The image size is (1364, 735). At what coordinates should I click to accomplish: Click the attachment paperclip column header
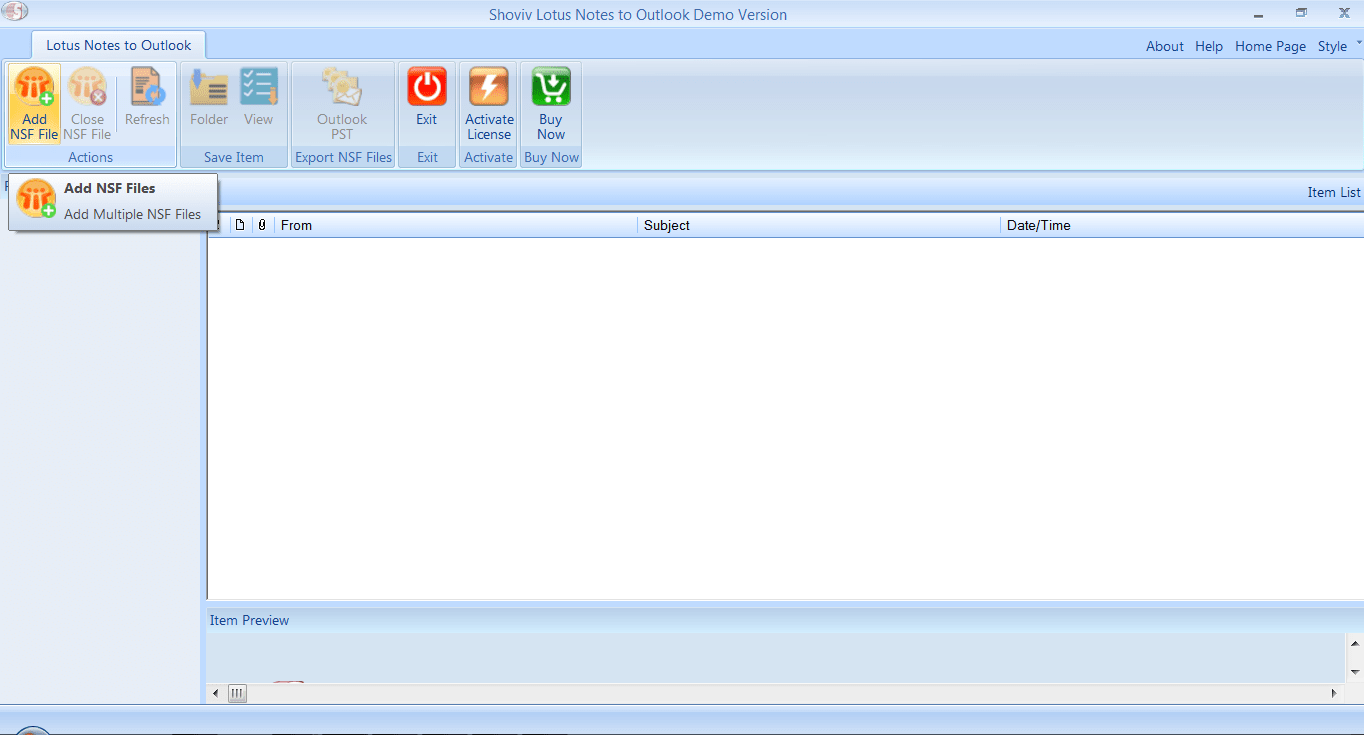(262, 225)
